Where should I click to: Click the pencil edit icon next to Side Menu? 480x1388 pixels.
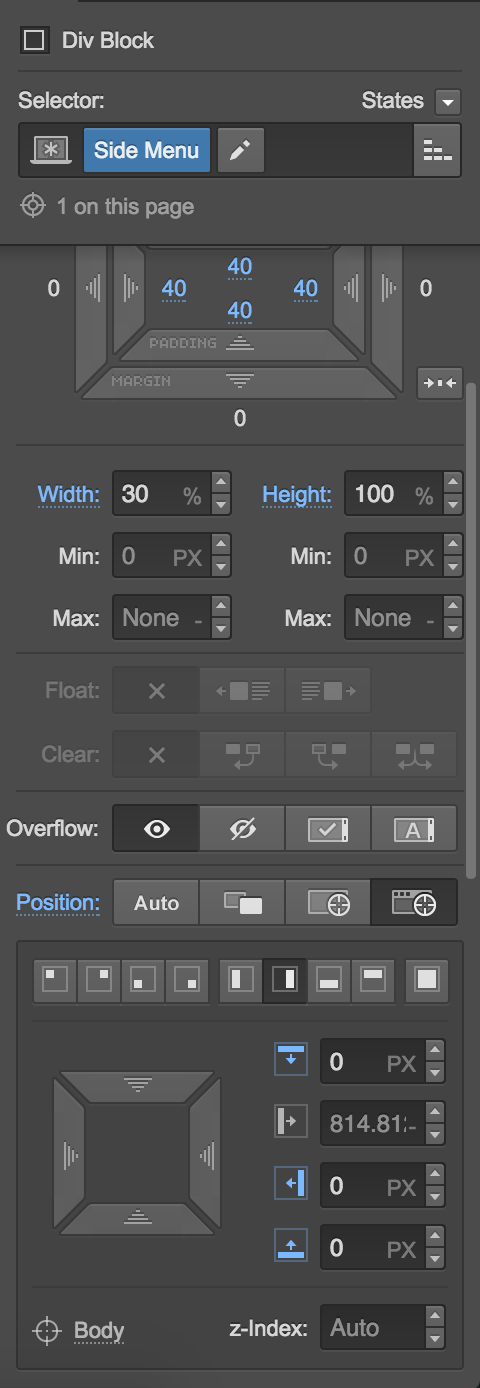(240, 150)
